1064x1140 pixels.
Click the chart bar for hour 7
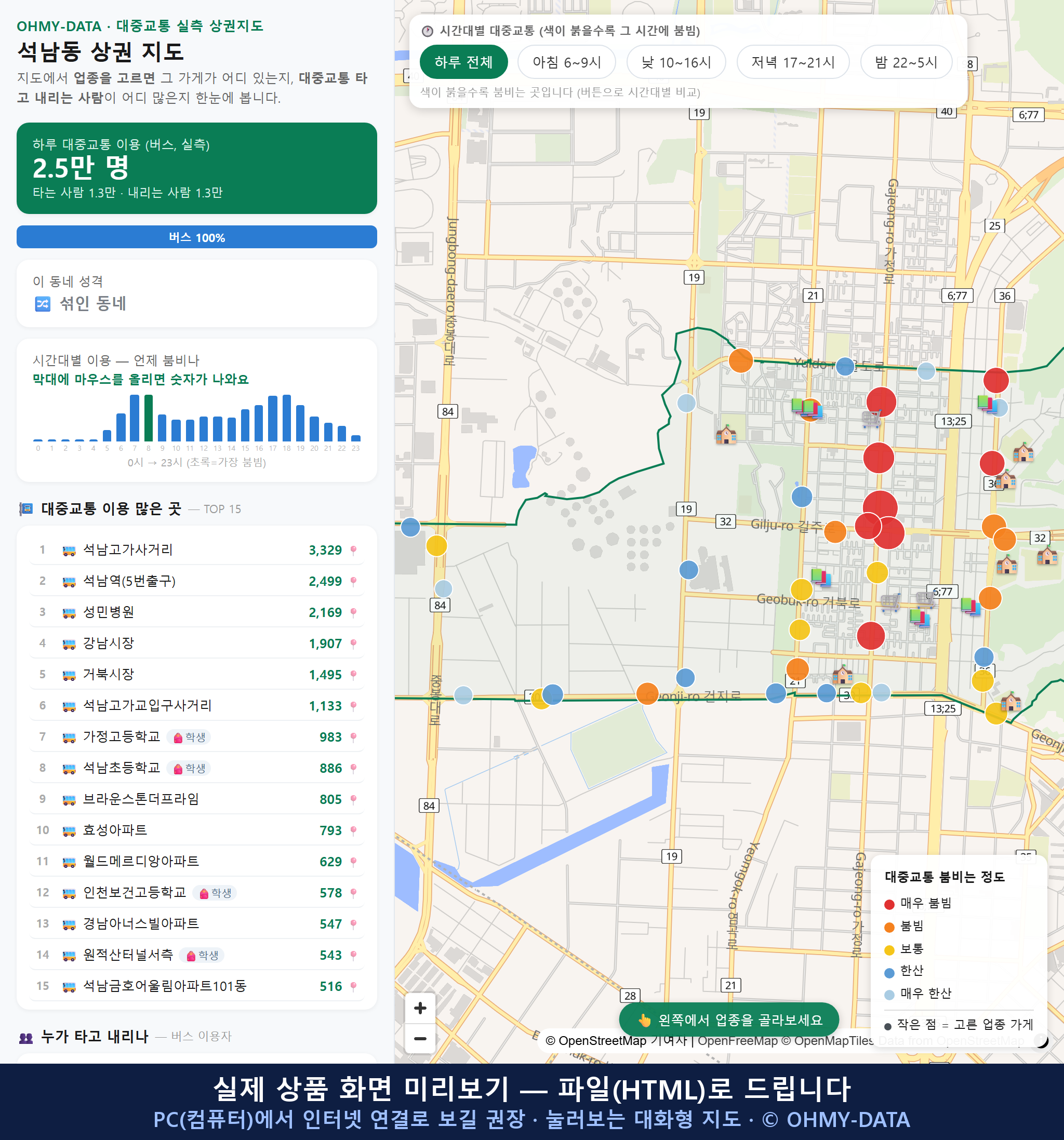pos(135,418)
